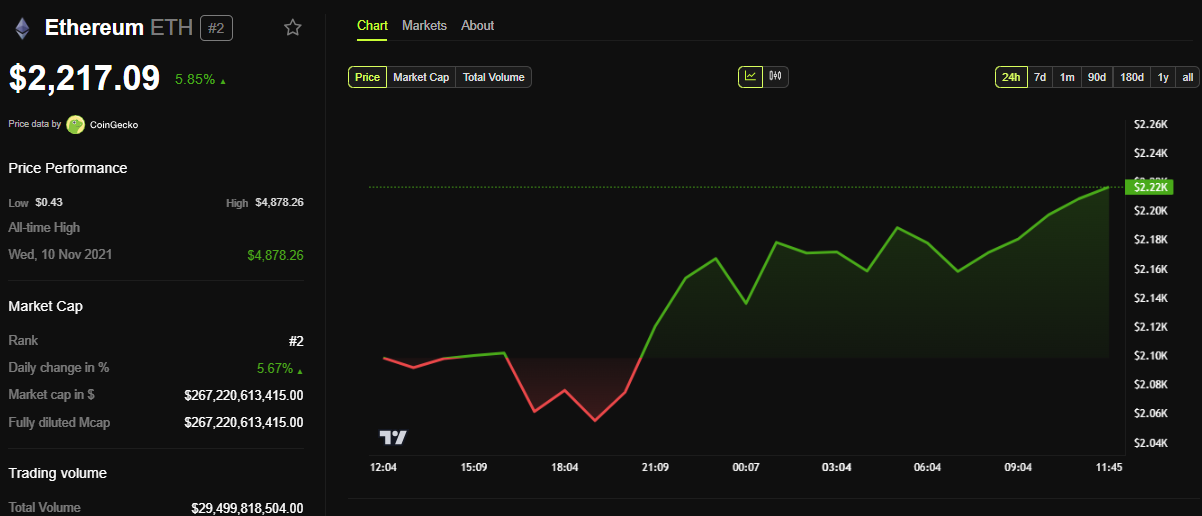Click the $2.10K price axis label
1202x516 pixels.
point(1151,356)
